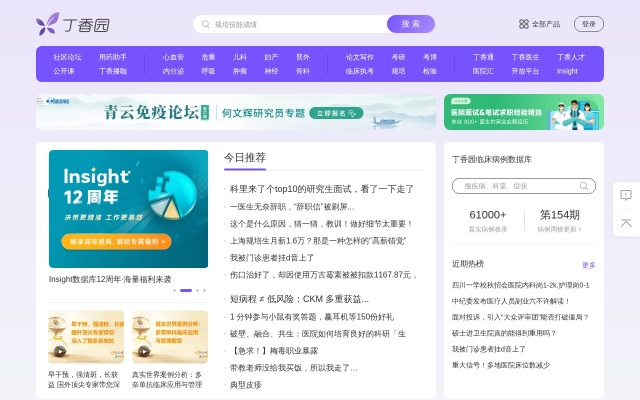Image resolution: width=640 pixels, height=400 pixels.
Task: Open the 论文写作 navigation item
Action: pos(359,57)
